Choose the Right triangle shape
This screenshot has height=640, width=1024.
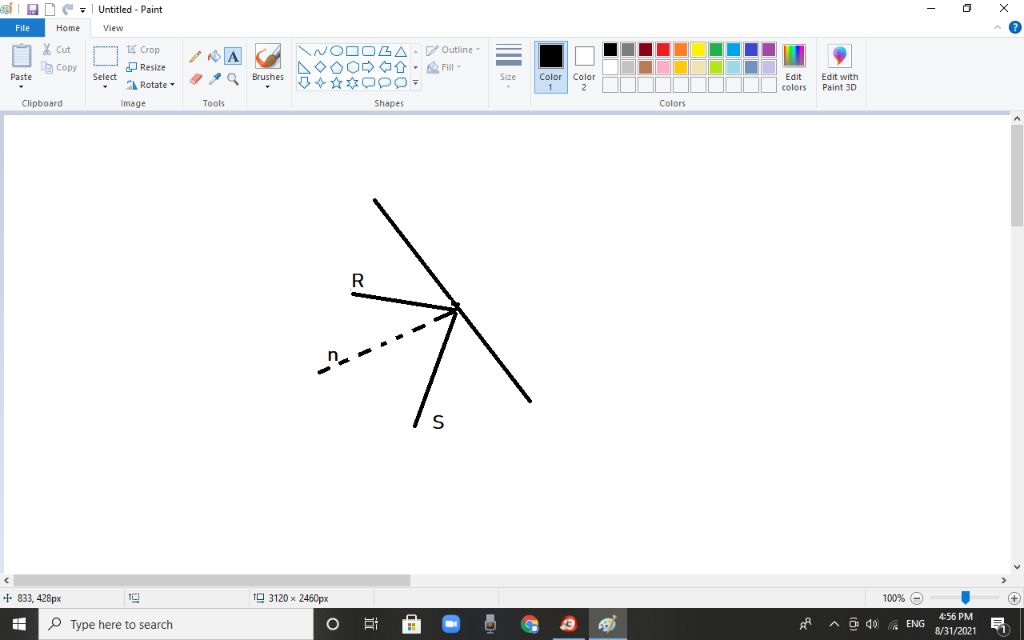304,67
